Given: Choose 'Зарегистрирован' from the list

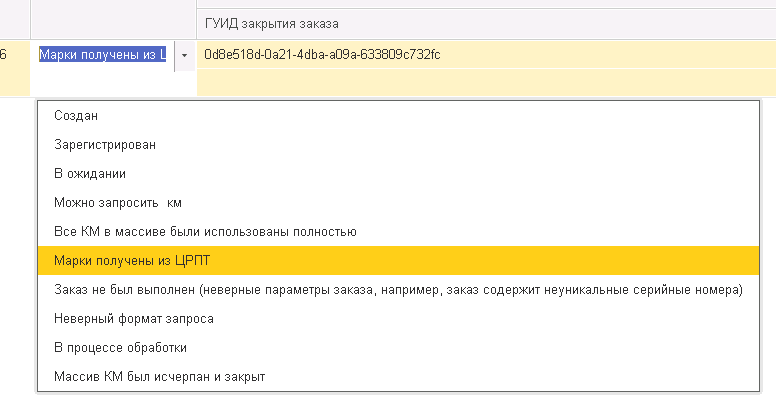Looking at the screenshot, I should [105, 145].
